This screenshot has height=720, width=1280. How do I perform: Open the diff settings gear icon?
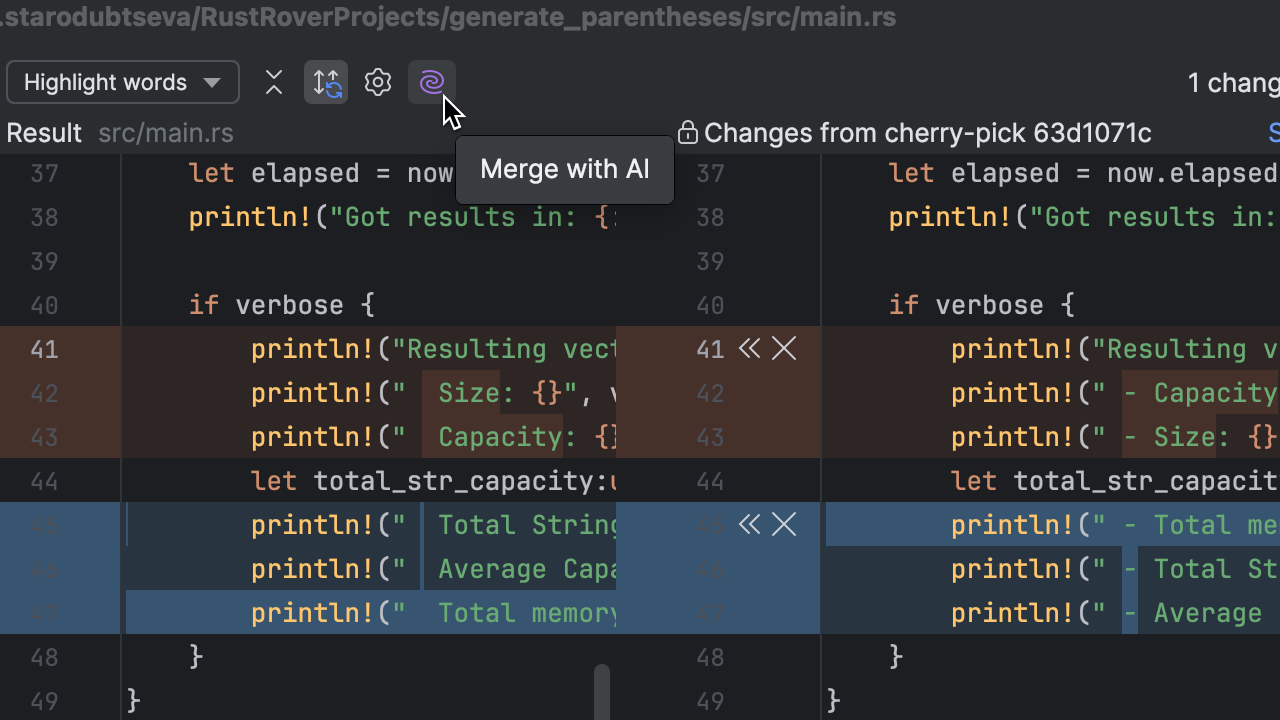[x=378, y=83]
